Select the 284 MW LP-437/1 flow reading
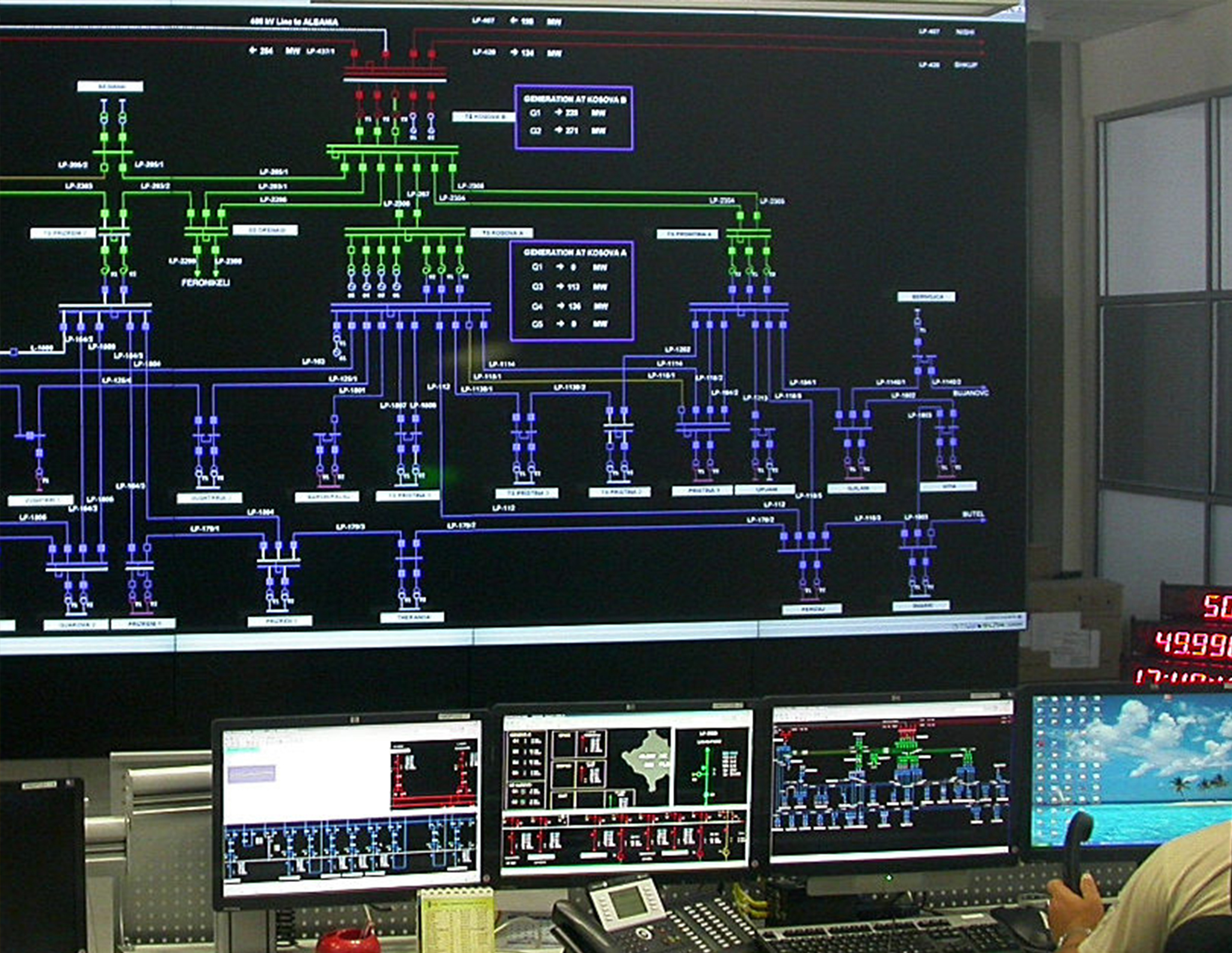The height and width of the screenshot is (953, 1232). tap(292, 51)
